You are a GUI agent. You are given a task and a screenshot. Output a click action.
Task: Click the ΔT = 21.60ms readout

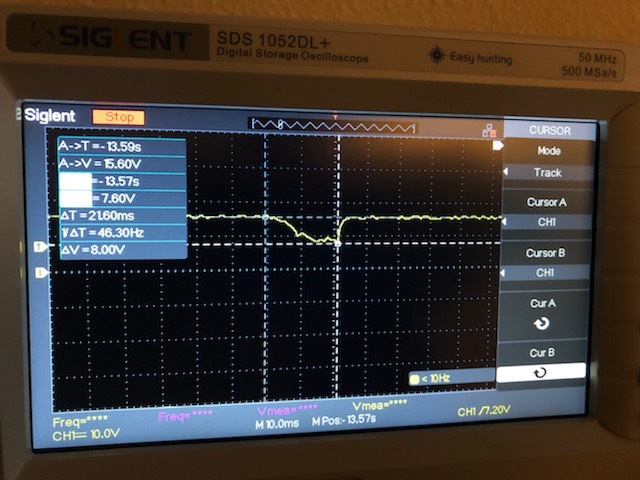[x=122, y=216]
